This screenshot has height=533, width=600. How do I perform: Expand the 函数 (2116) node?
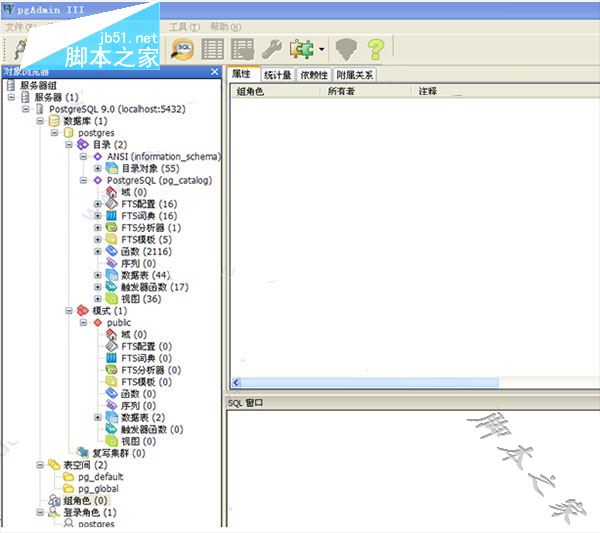click(98, 251)
